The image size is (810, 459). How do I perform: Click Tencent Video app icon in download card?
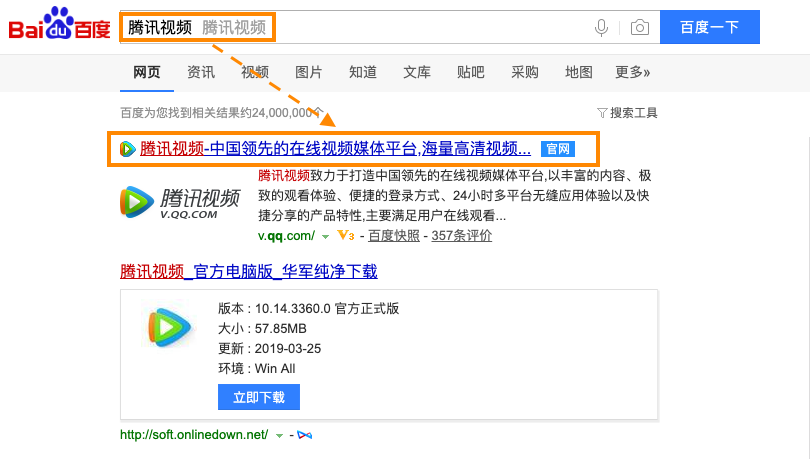[169, 327]
